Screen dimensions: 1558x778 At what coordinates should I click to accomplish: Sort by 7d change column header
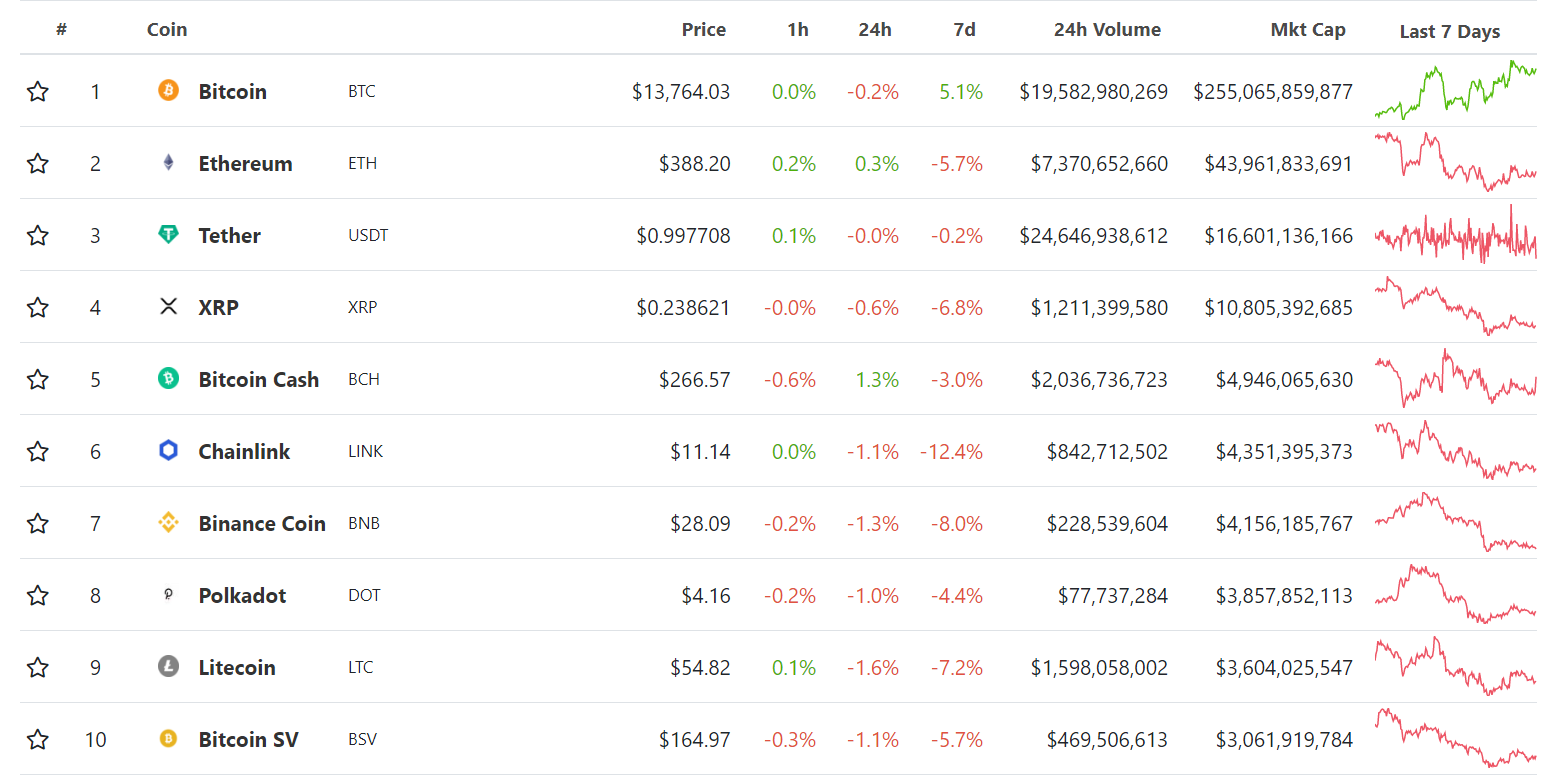coord(965,30)
